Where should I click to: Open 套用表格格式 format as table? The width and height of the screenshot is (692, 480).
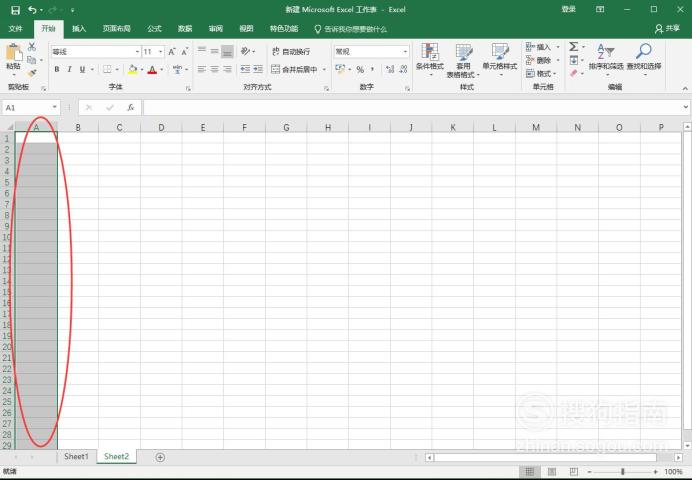point(463,60)
